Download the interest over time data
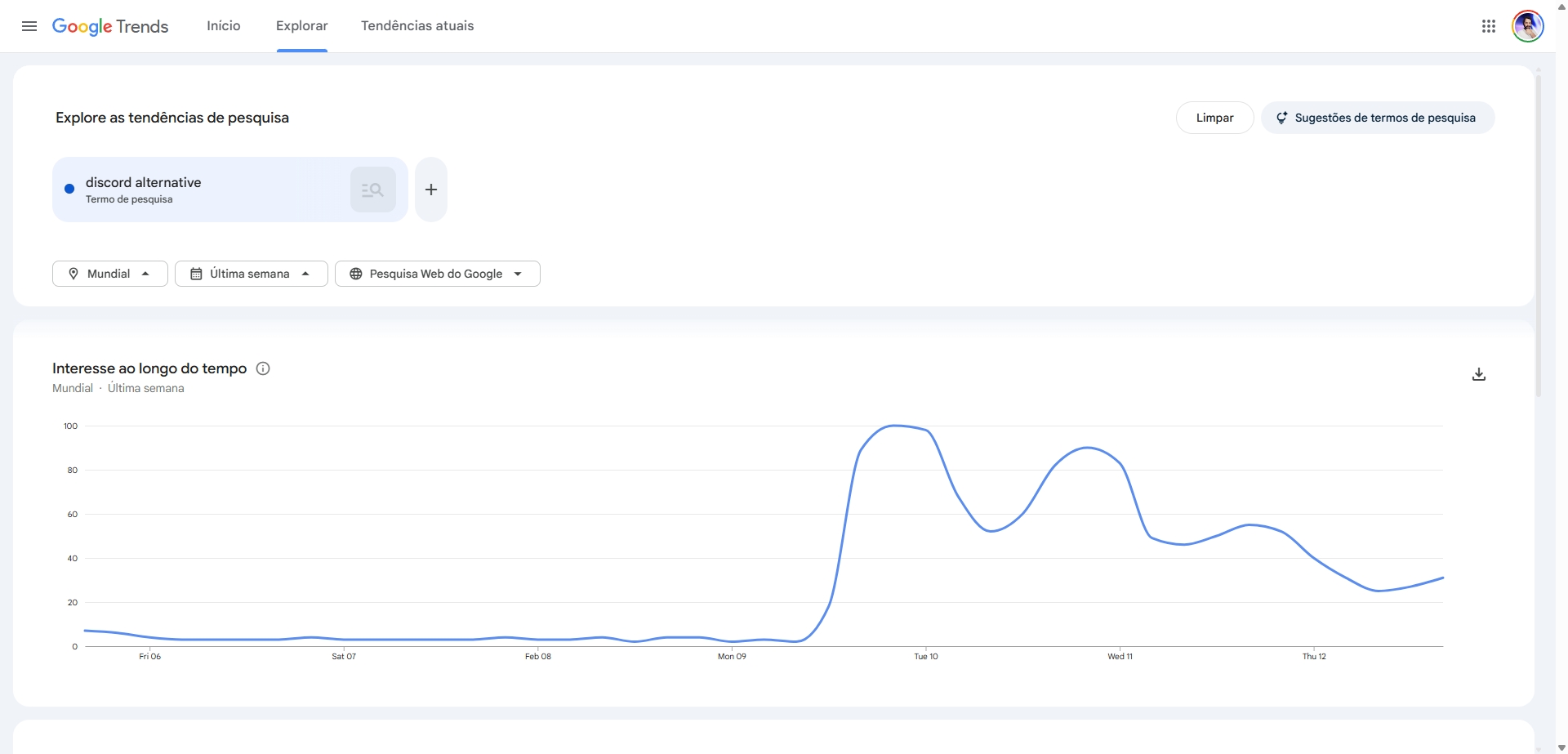 pos(1479,373)
